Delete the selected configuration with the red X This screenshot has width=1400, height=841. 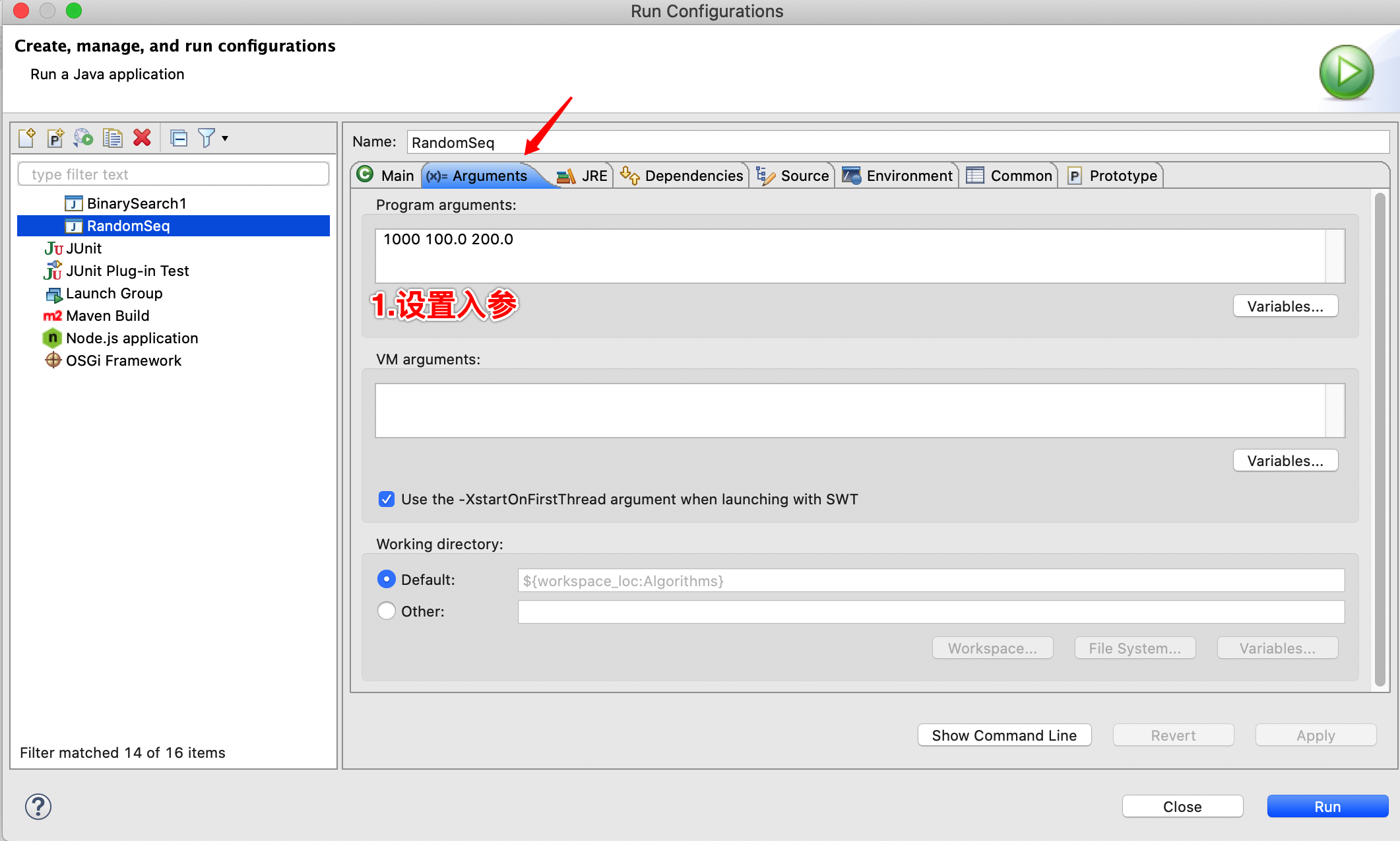142,138
